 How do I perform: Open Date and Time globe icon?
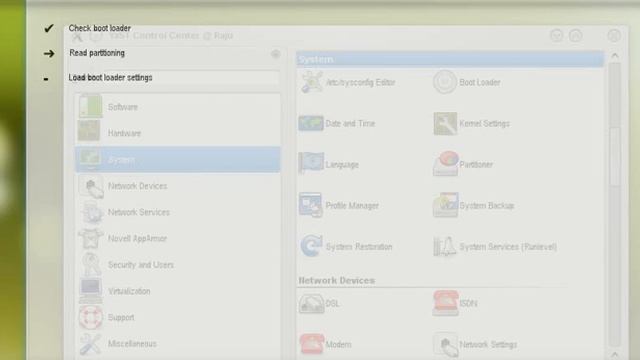(311, 123)
